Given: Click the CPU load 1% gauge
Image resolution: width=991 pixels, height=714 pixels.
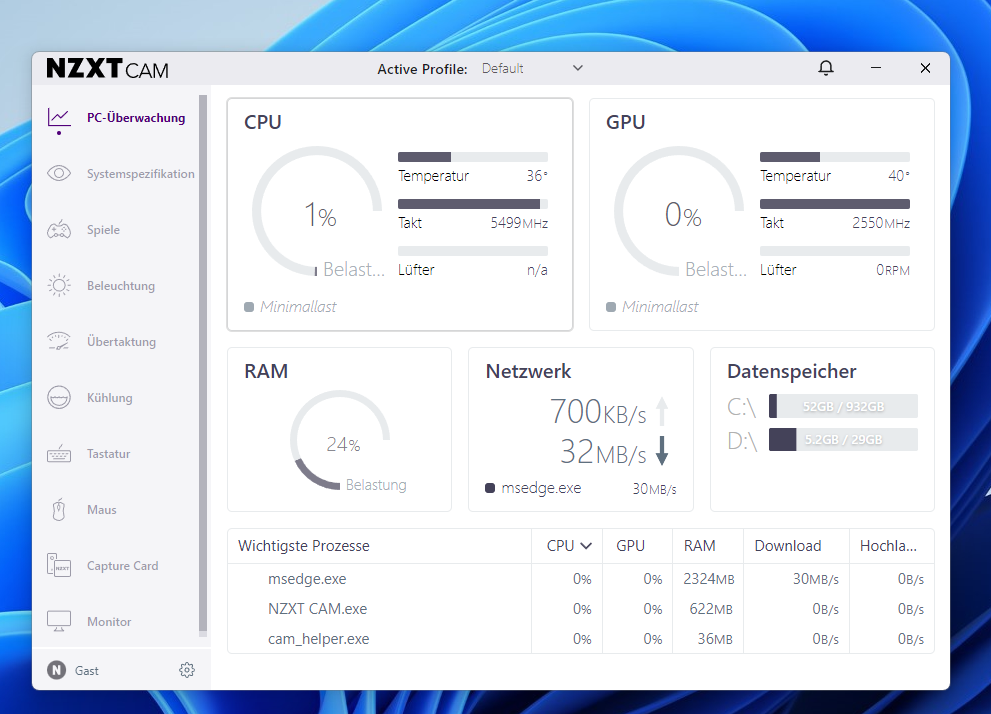Looking at the screenshot, I should coord(318,212).
